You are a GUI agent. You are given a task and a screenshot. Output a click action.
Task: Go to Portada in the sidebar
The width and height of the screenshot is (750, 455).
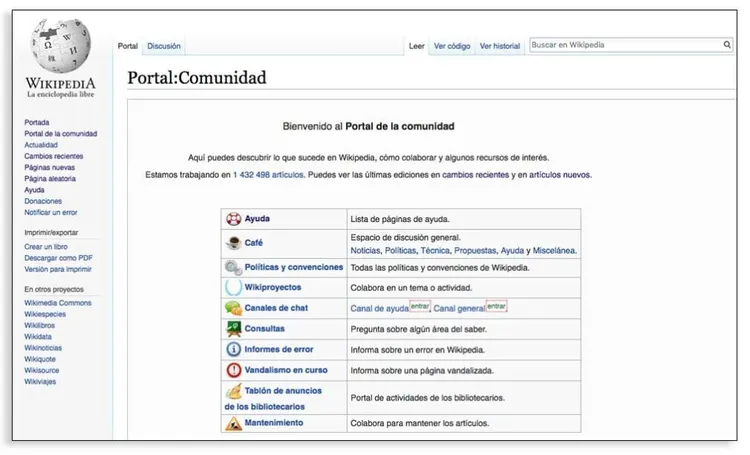(x=37, y=122)
